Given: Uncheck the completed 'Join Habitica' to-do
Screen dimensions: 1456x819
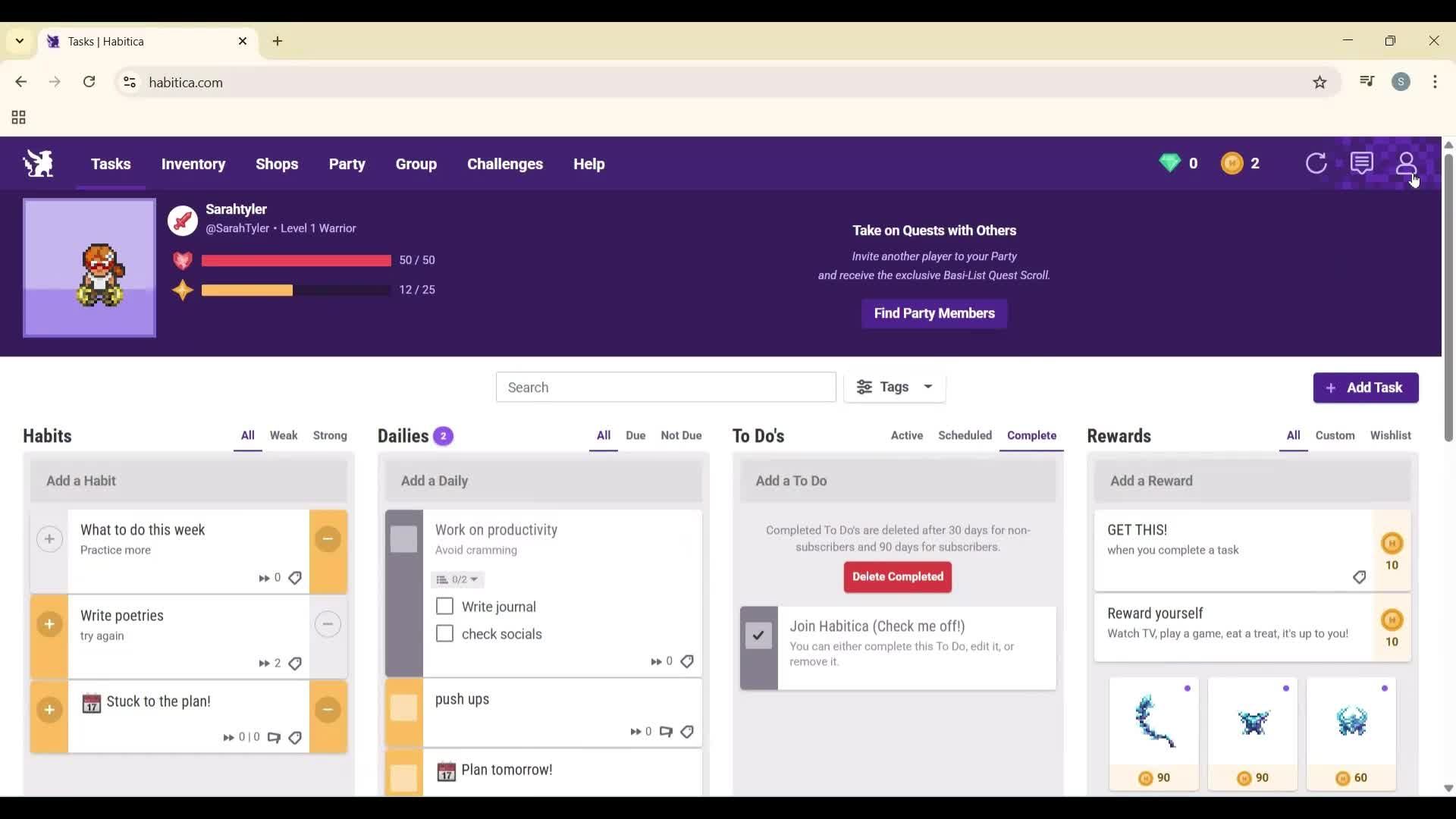Looking at the screenshot, I should [x=758, y=635].
